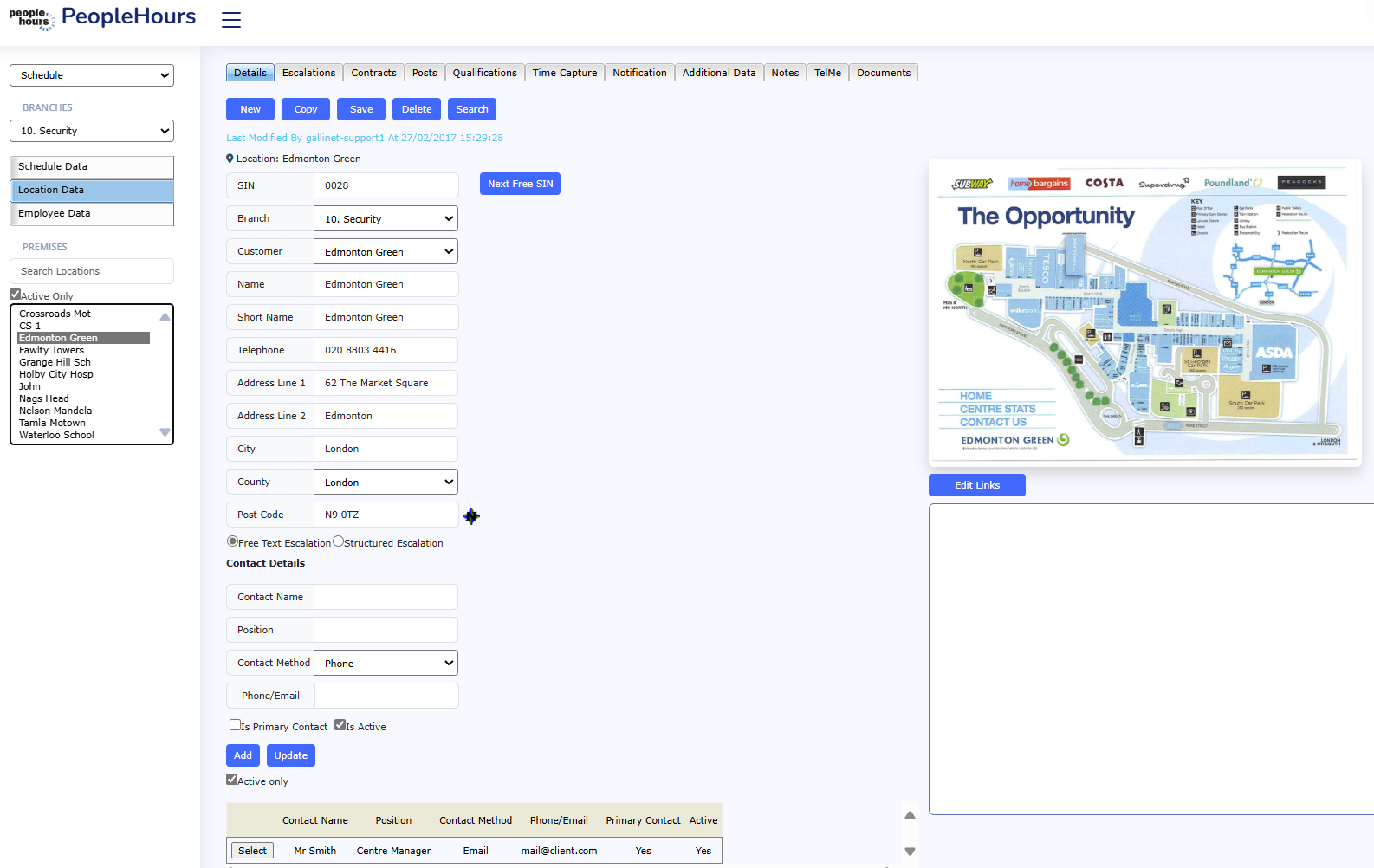
Task: Click the Edit Links button
Action: click(x=976, y=485)
